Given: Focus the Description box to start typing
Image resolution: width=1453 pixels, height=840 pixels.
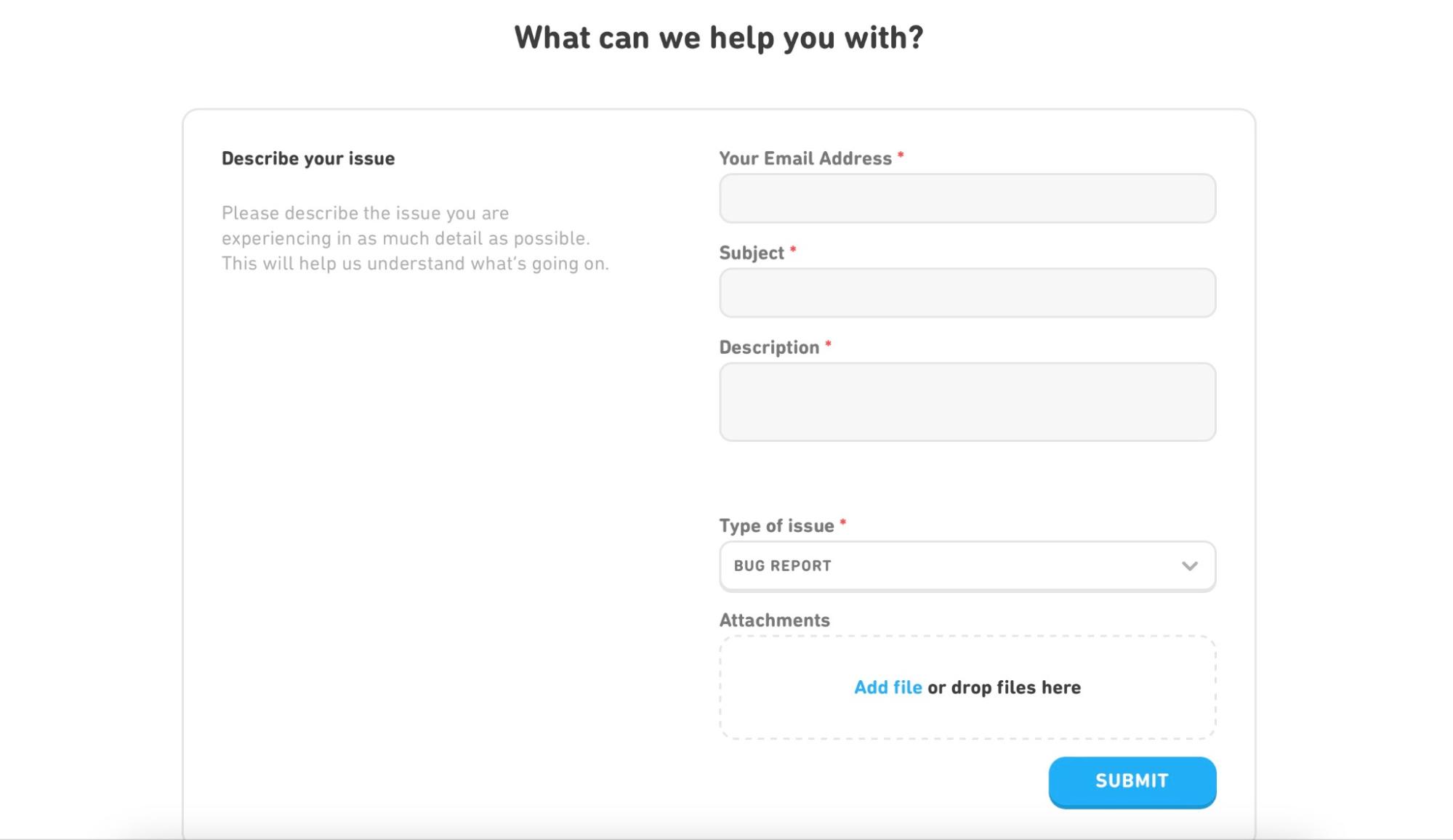Looking at the screenshot, I should (967, 402).
